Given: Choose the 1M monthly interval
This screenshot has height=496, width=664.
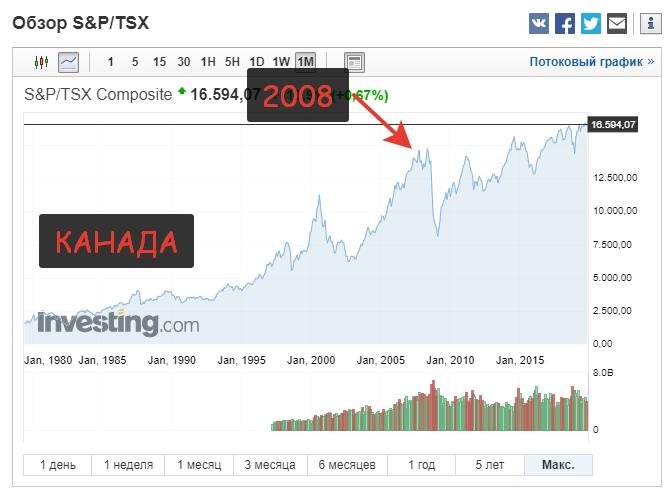Looking at the screenshot, I should point(305,62).
